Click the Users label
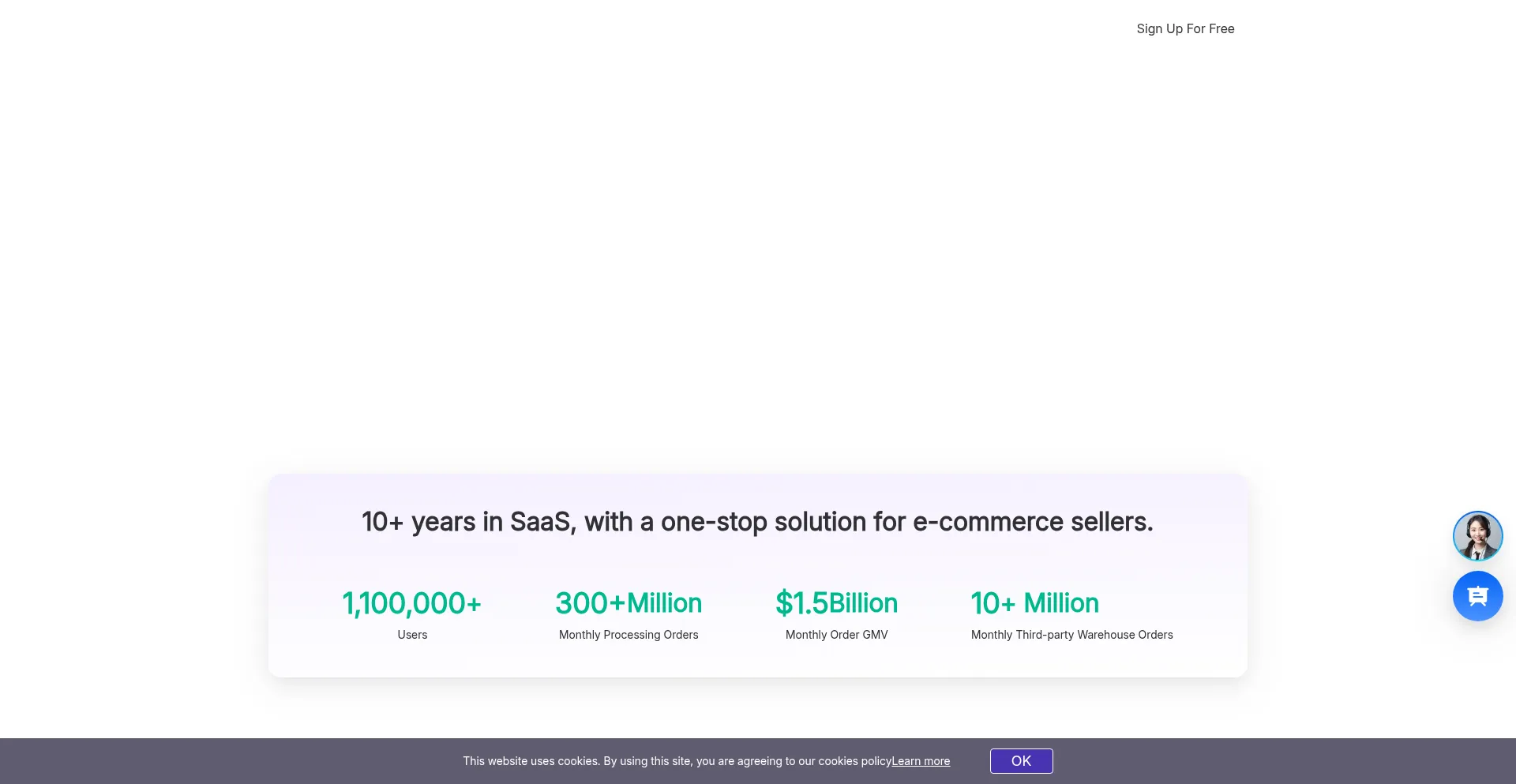The height and width of the screenshot is (784, 1516). 412,635
